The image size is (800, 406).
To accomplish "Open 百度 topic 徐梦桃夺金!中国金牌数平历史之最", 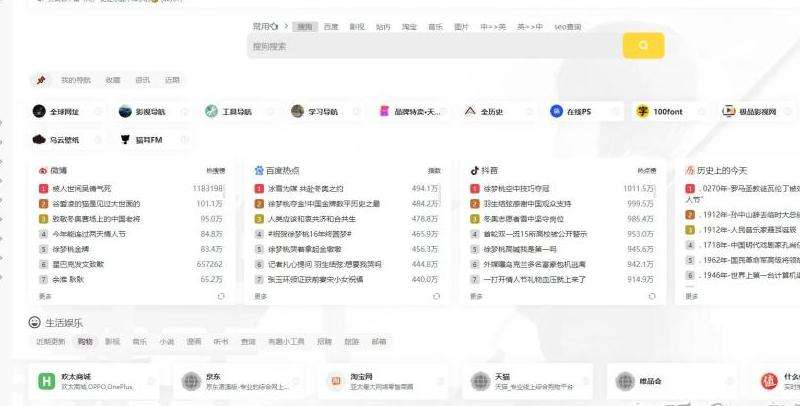I will click(324, 204).
